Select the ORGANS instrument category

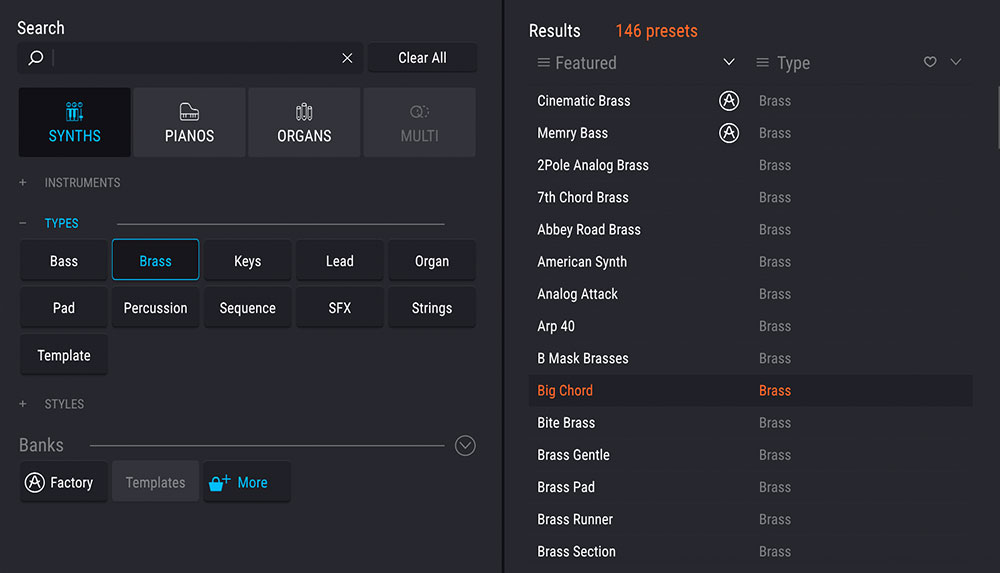click(x=304, y=123)
